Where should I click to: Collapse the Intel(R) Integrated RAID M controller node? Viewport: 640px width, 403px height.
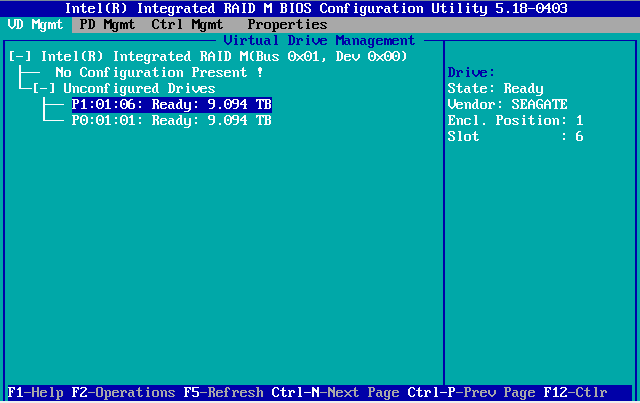(20, 56)
